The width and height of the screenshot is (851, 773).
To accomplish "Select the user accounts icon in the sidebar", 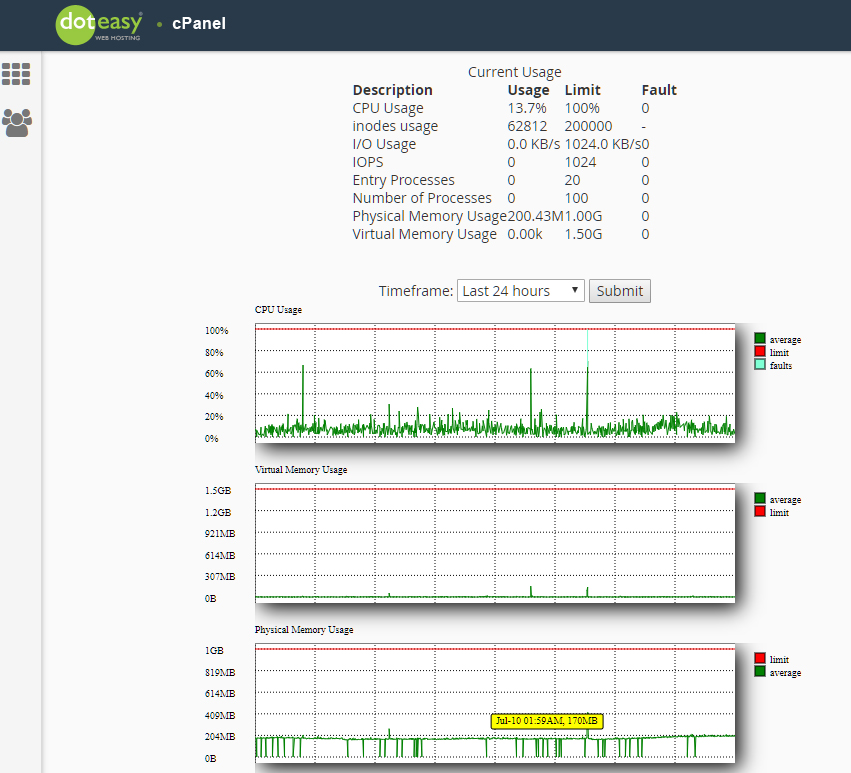I will click(x=17, y=122).
